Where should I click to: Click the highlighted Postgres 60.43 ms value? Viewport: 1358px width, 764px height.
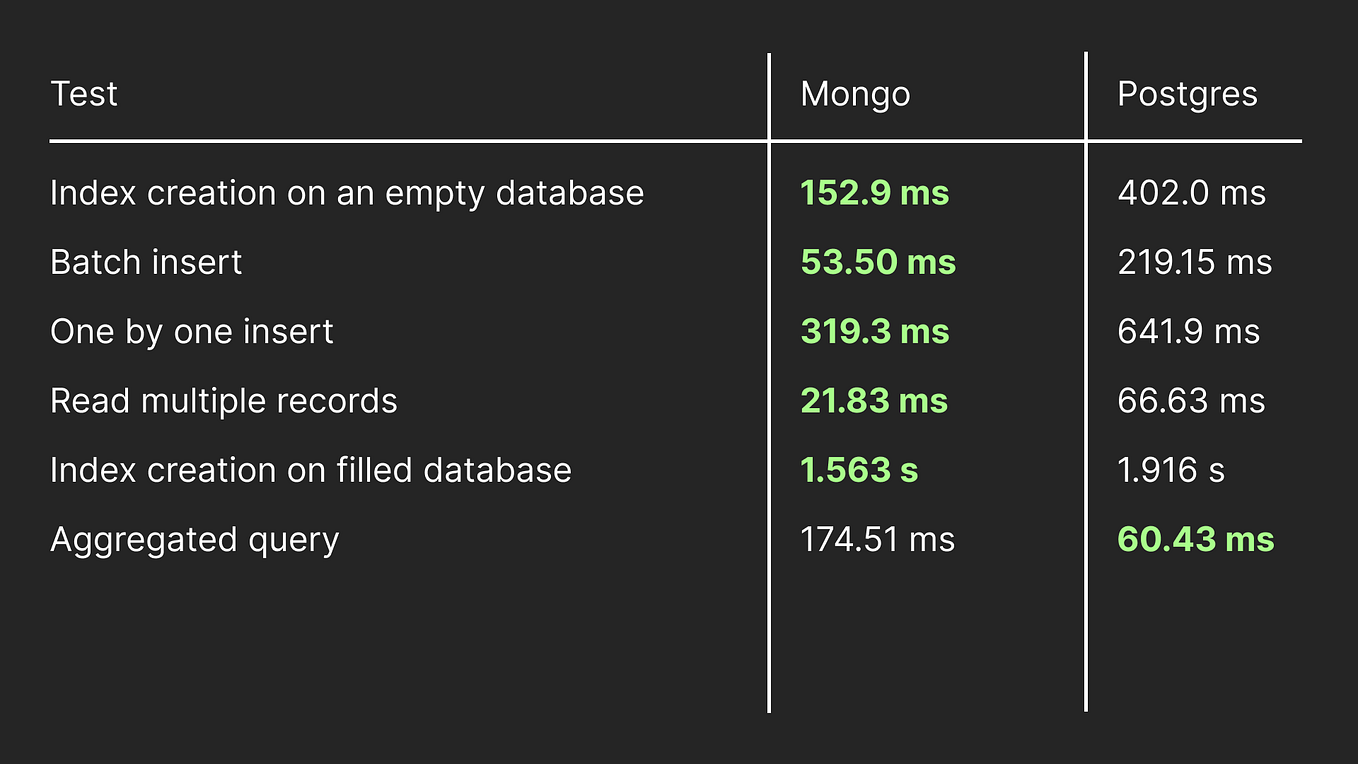[x=1195, y=540]
